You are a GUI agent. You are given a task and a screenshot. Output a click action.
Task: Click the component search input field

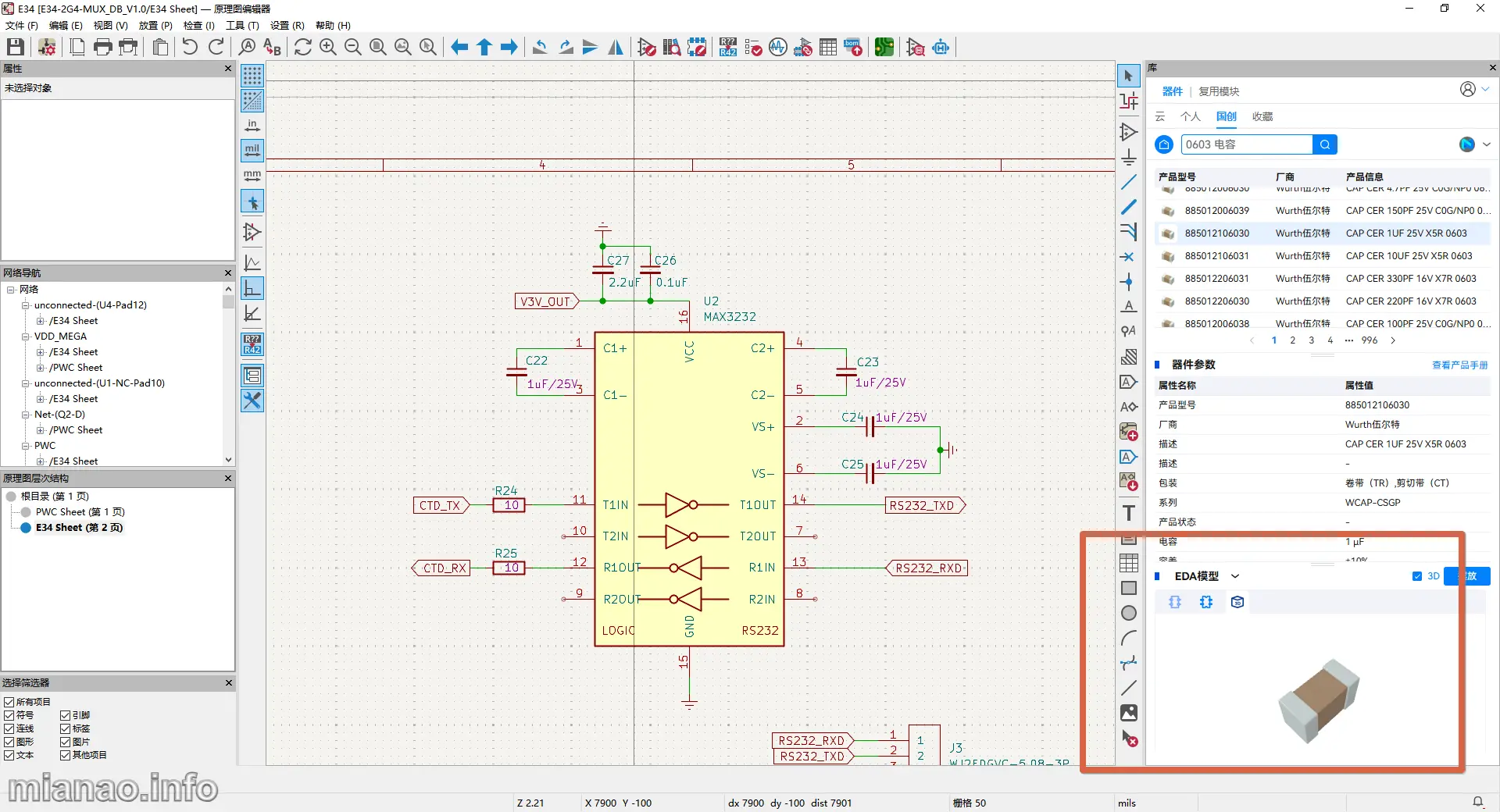1246,144
